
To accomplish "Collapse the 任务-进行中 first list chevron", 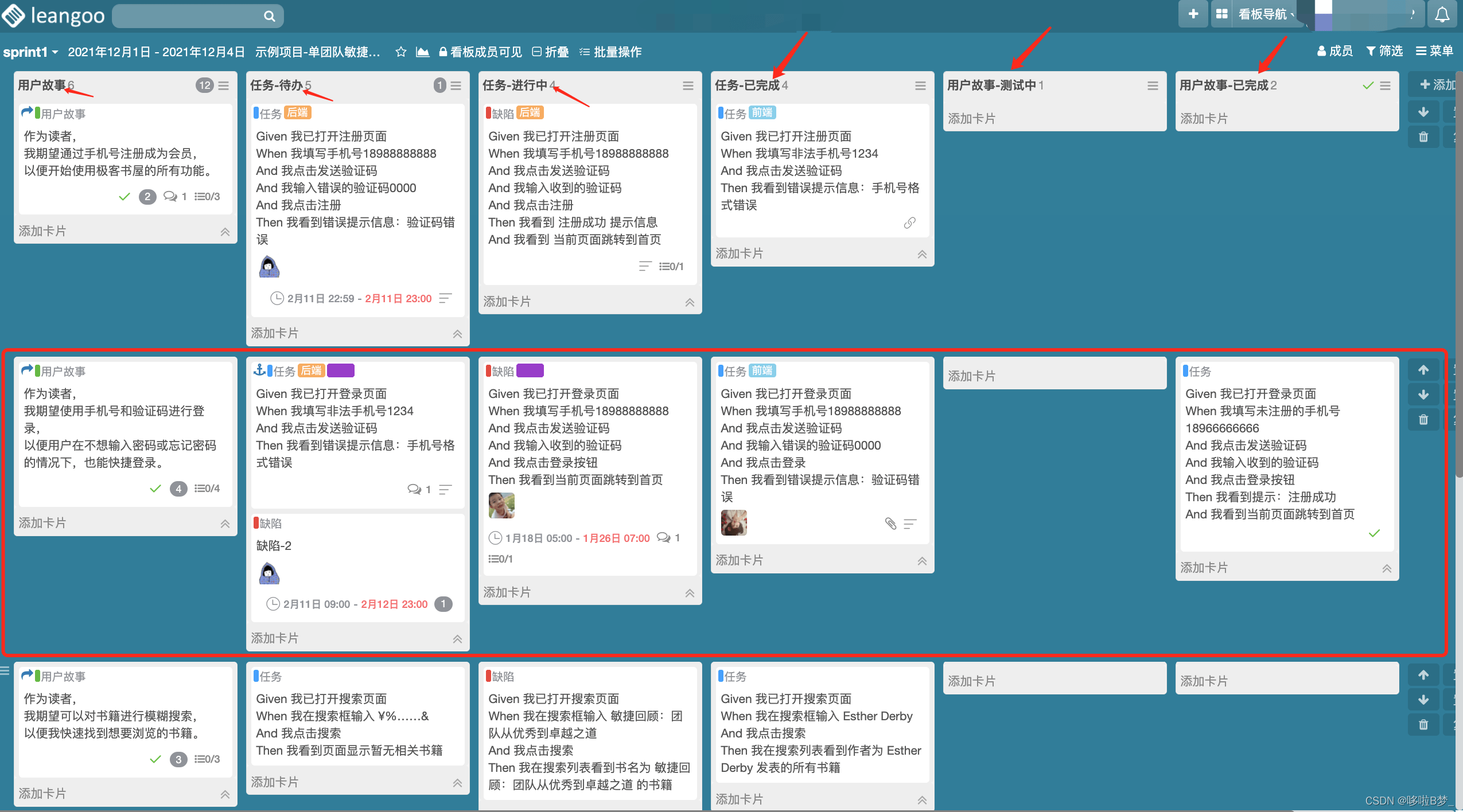I will coord(690,302).
